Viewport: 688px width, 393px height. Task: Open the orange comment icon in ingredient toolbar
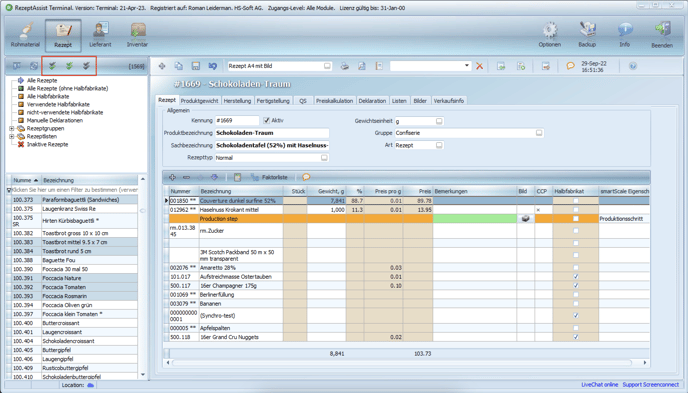[x=306, y=177]
